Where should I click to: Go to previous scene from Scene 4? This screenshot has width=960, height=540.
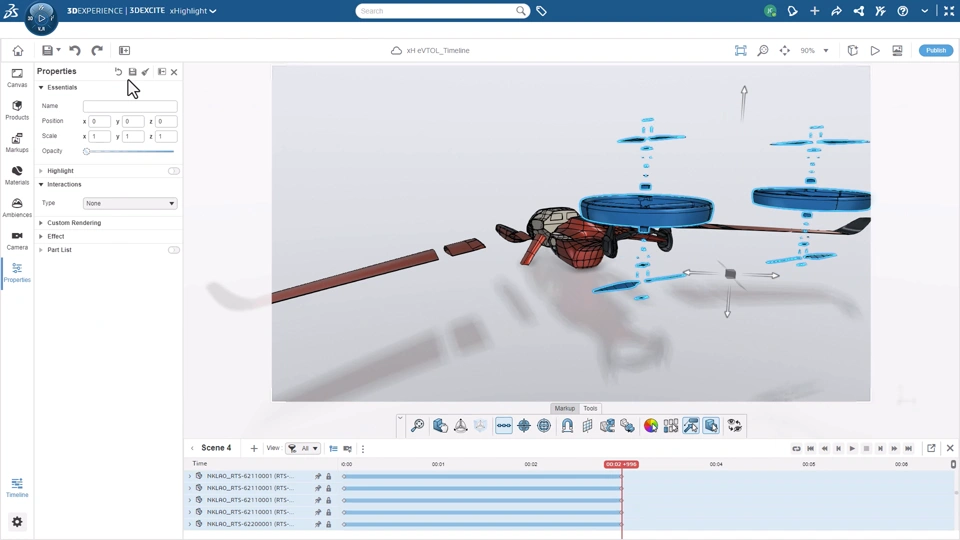pyautogui.click(x=192, y=448)
